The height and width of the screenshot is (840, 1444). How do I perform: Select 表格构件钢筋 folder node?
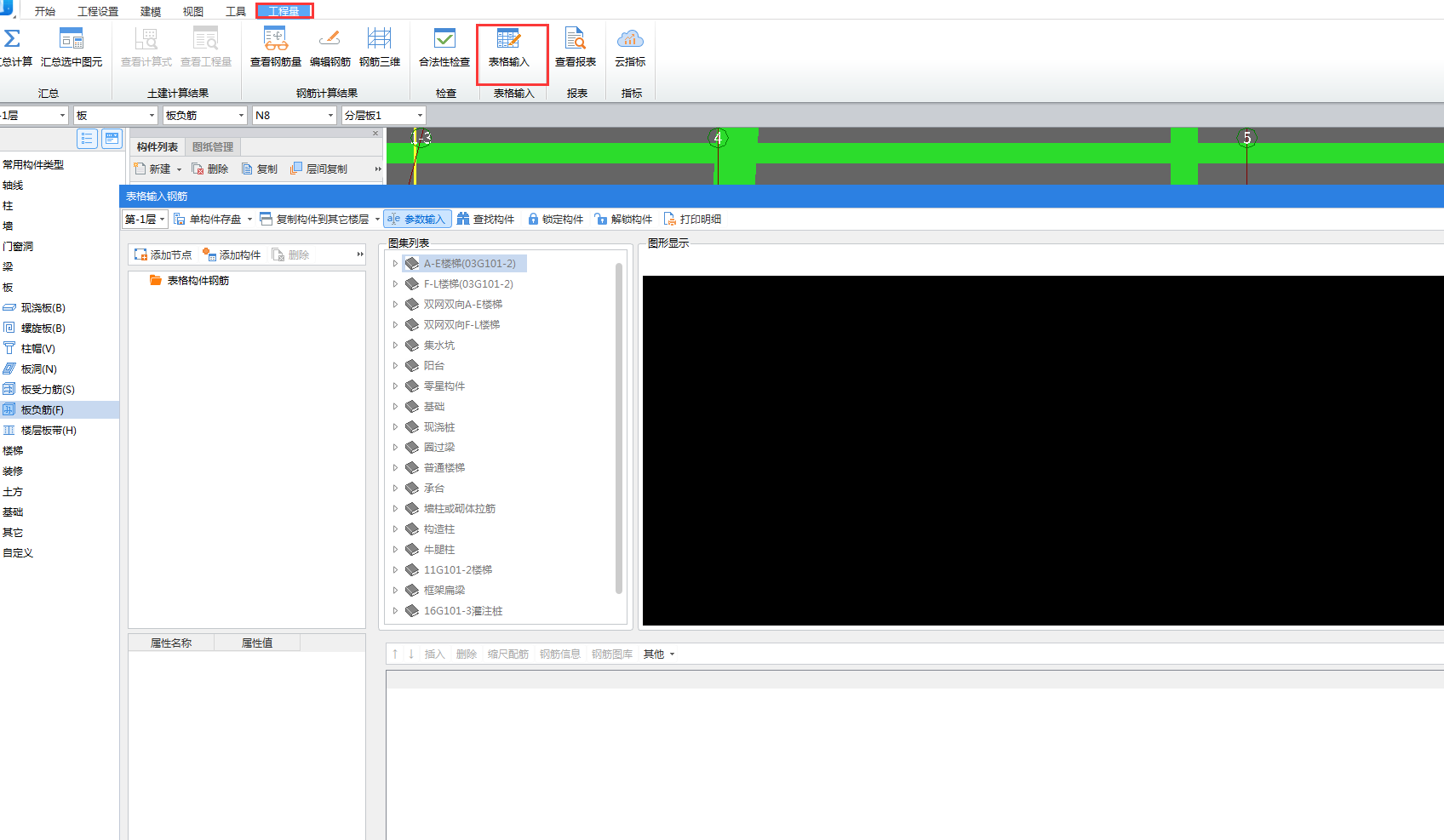pos(190,280)
